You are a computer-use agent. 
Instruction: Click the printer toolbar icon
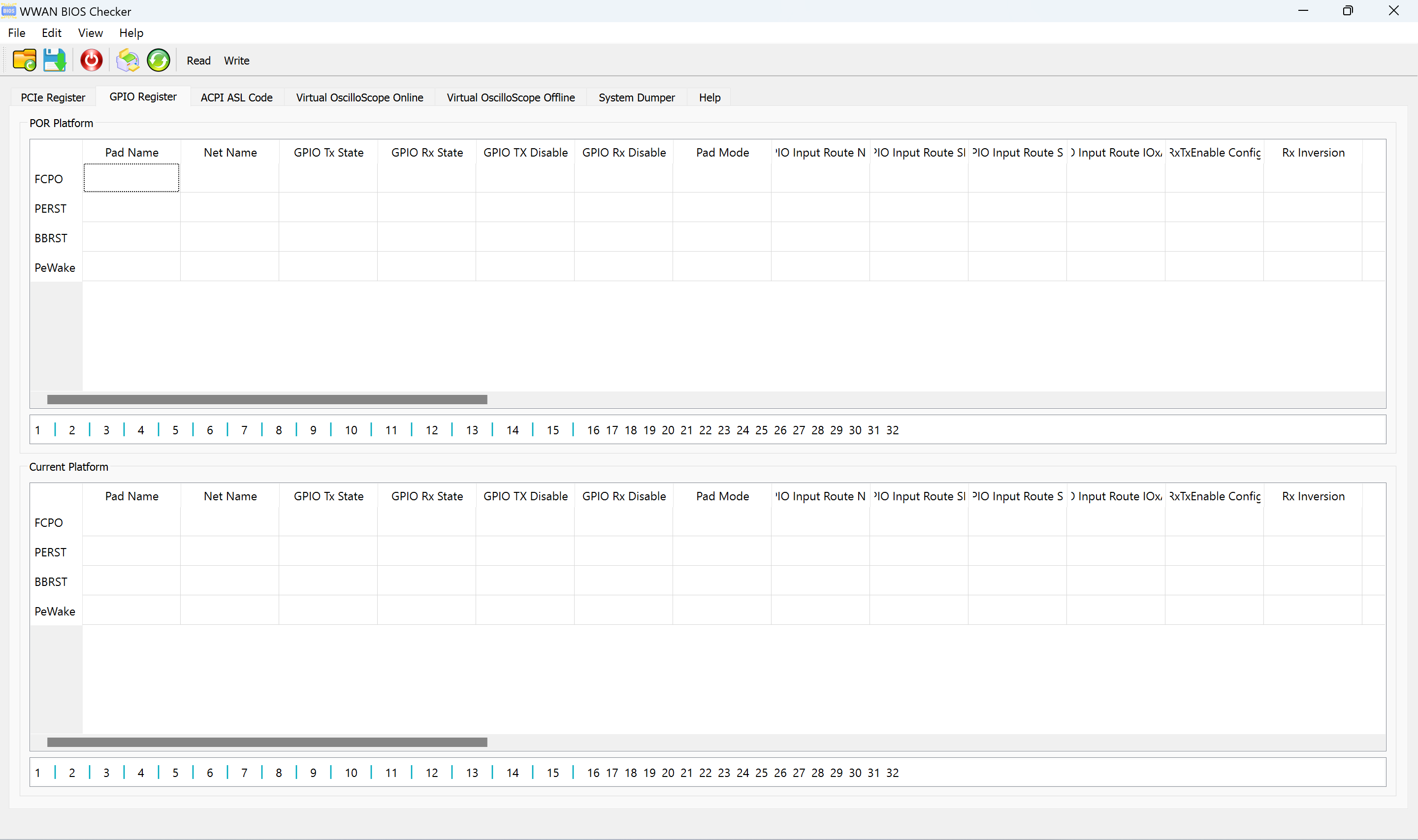[x=128, y=60]
